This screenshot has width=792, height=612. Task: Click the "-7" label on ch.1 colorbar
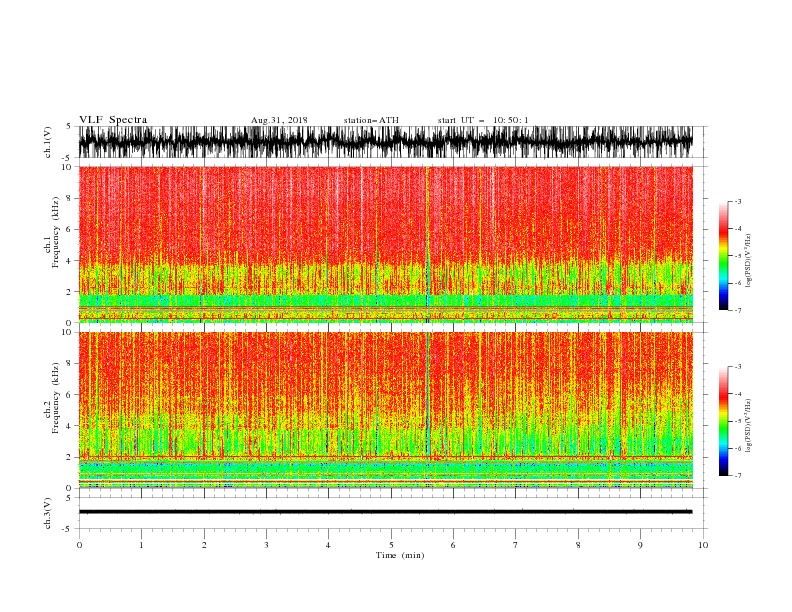click(738, 310)
